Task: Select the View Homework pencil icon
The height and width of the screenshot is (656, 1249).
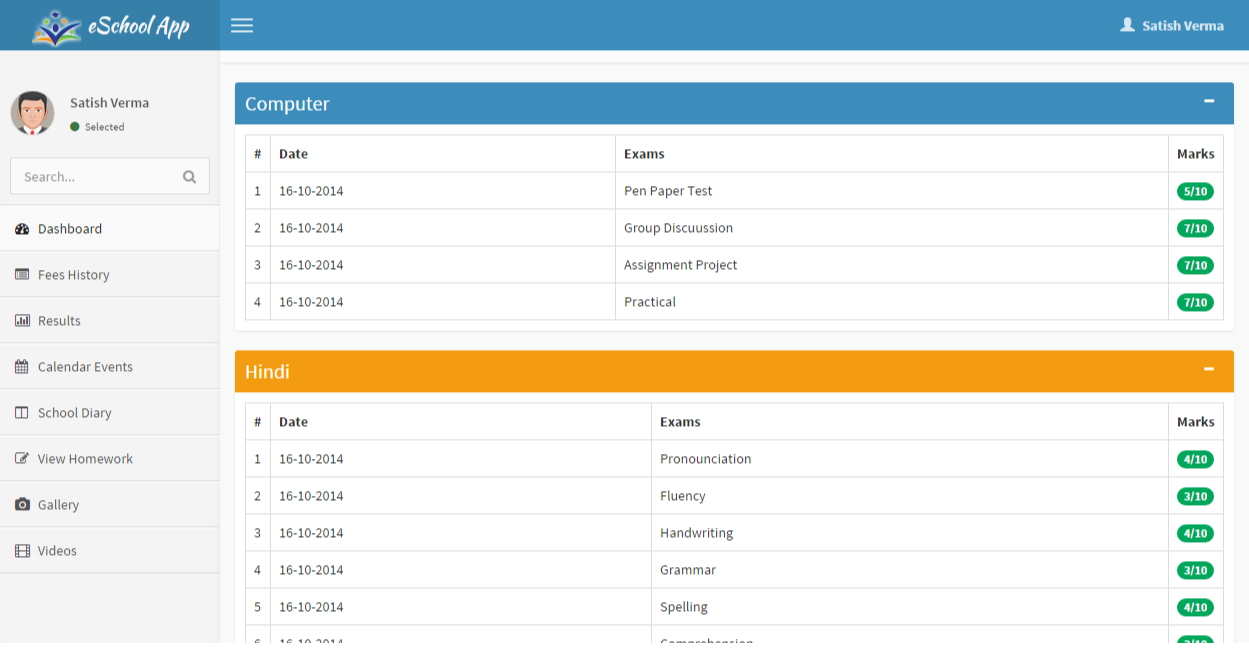Action: [22, 458]
